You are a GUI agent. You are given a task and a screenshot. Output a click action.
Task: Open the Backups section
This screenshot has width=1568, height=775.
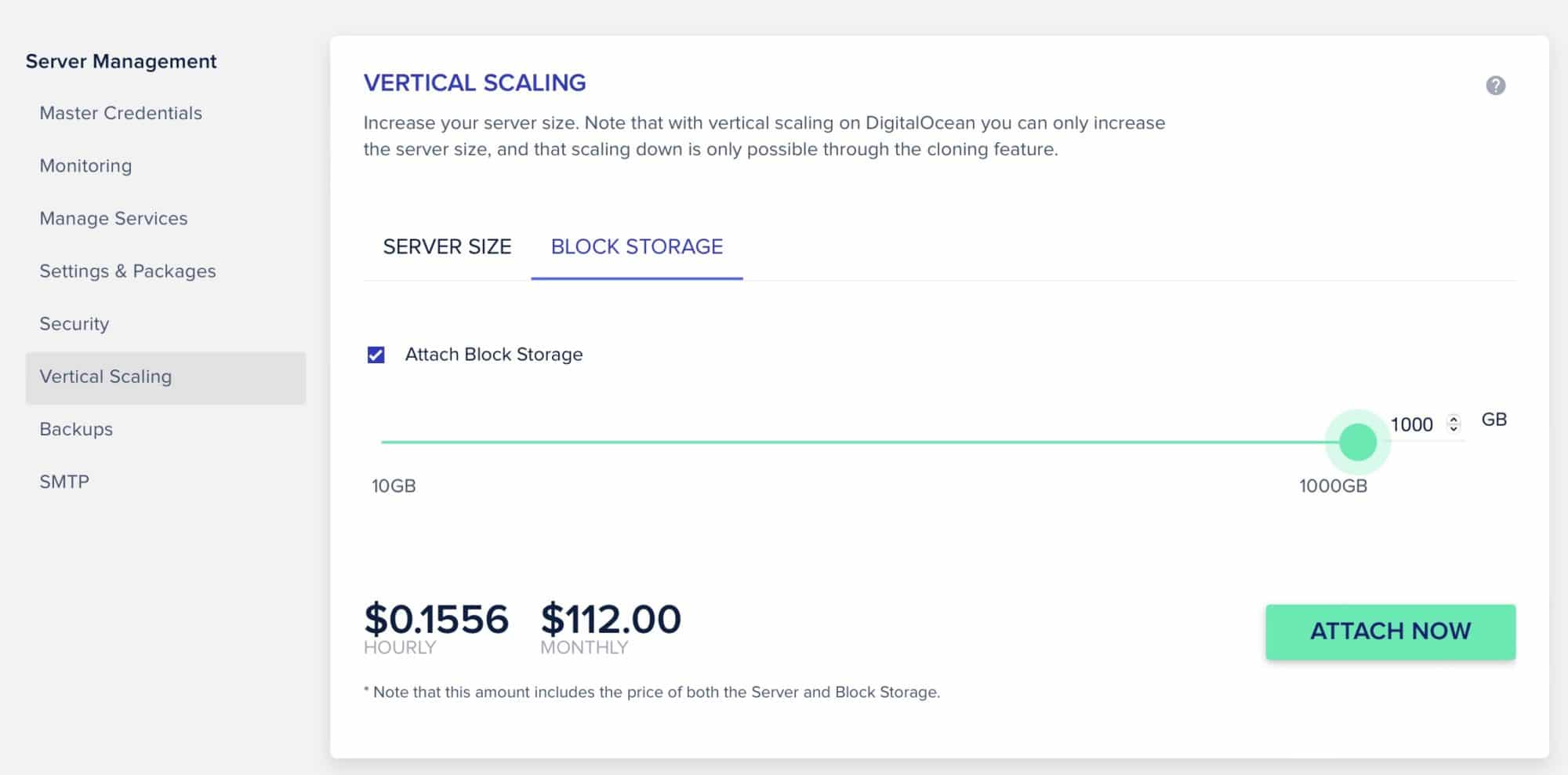[76, 429]
